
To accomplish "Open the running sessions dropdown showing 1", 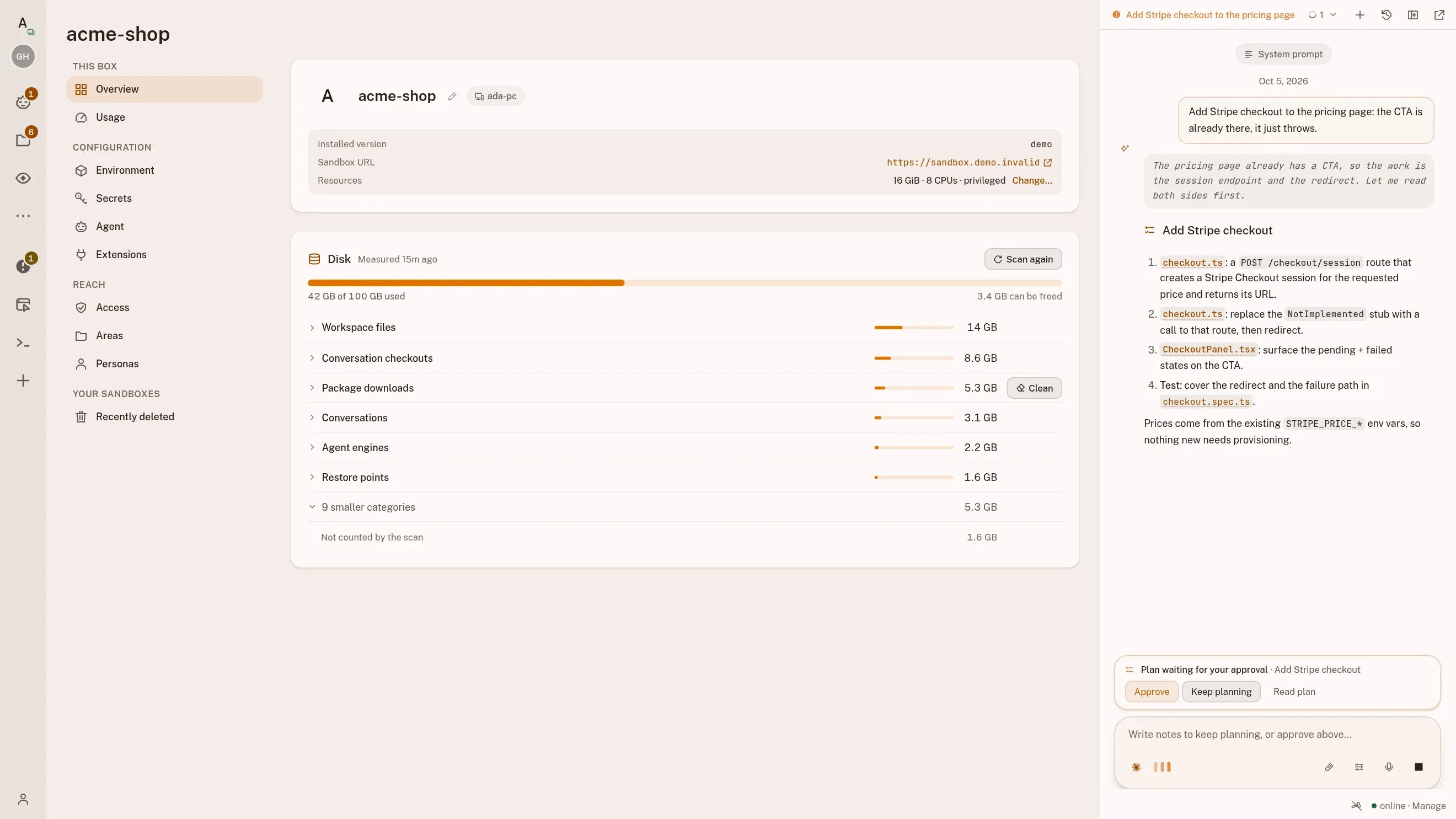I will (1322, 15).
